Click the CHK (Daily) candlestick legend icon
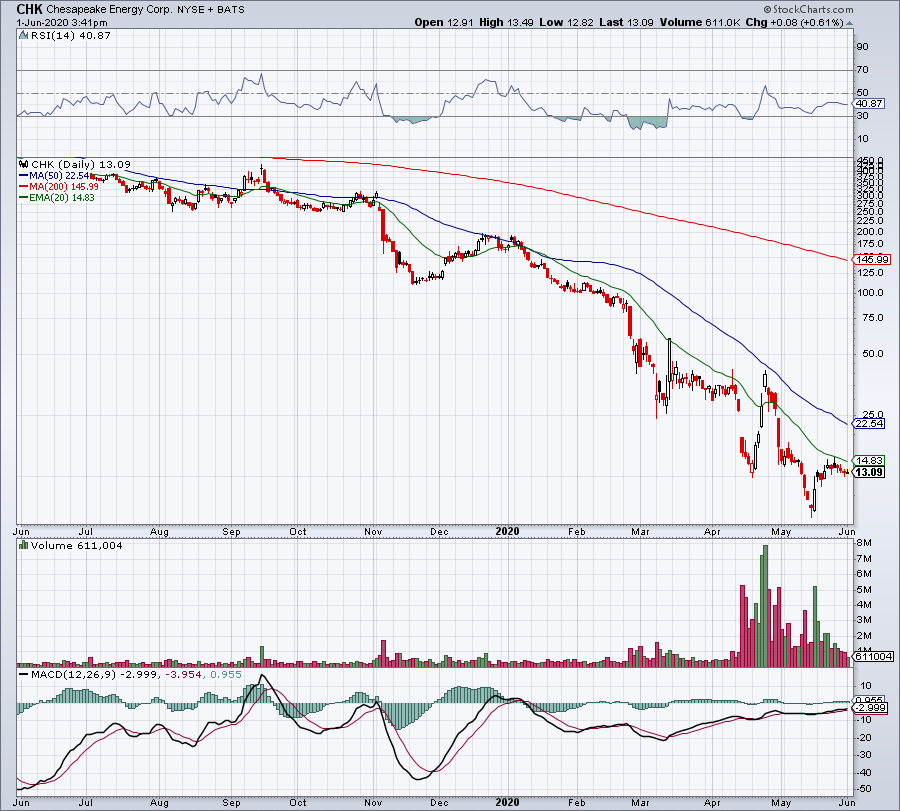Viewport: 900px width, 811px height. coord(22,164)
